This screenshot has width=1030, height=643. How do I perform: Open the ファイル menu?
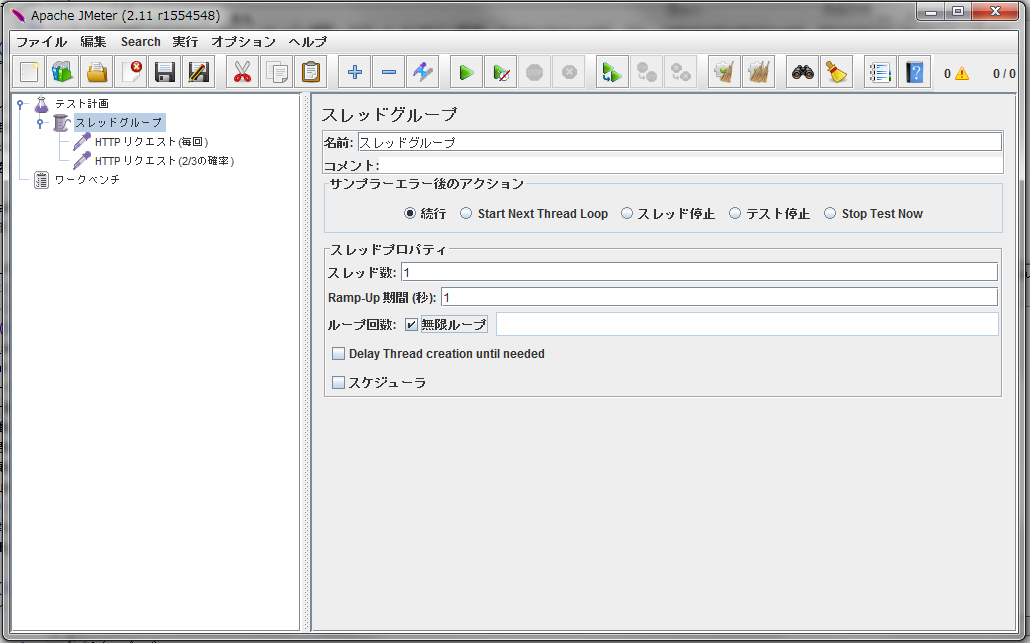41,41
